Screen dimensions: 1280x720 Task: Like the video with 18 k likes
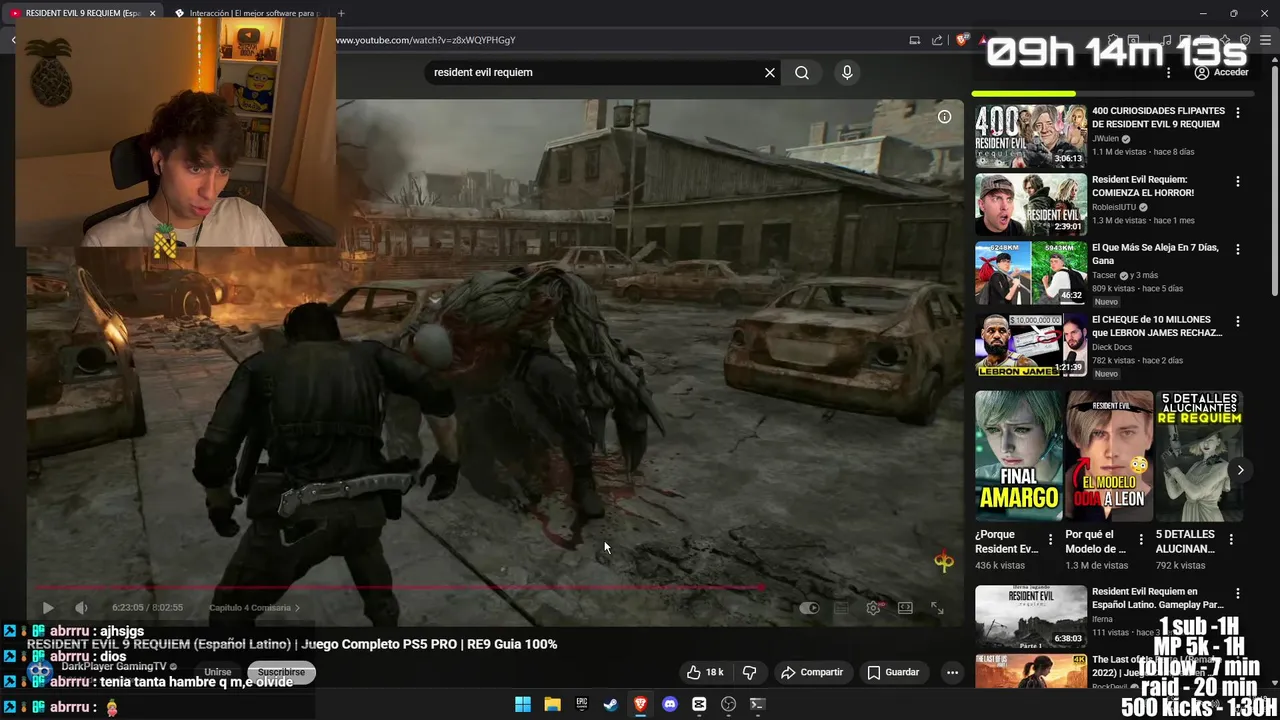pyautogui.click(x=705, y=672)
